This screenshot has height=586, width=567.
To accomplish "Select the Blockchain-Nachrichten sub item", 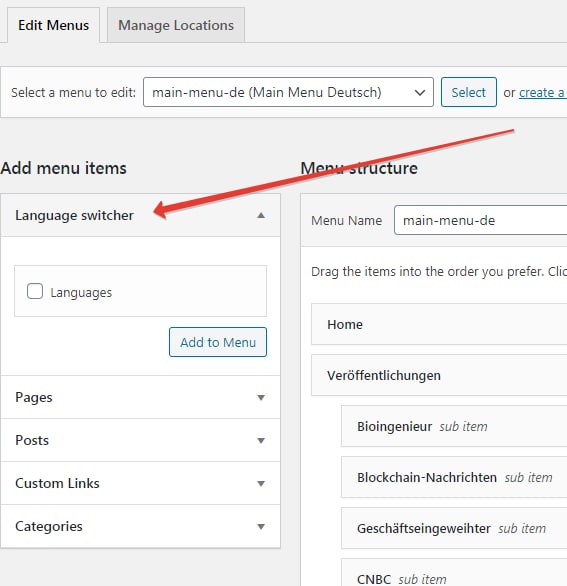I will 454,477.
